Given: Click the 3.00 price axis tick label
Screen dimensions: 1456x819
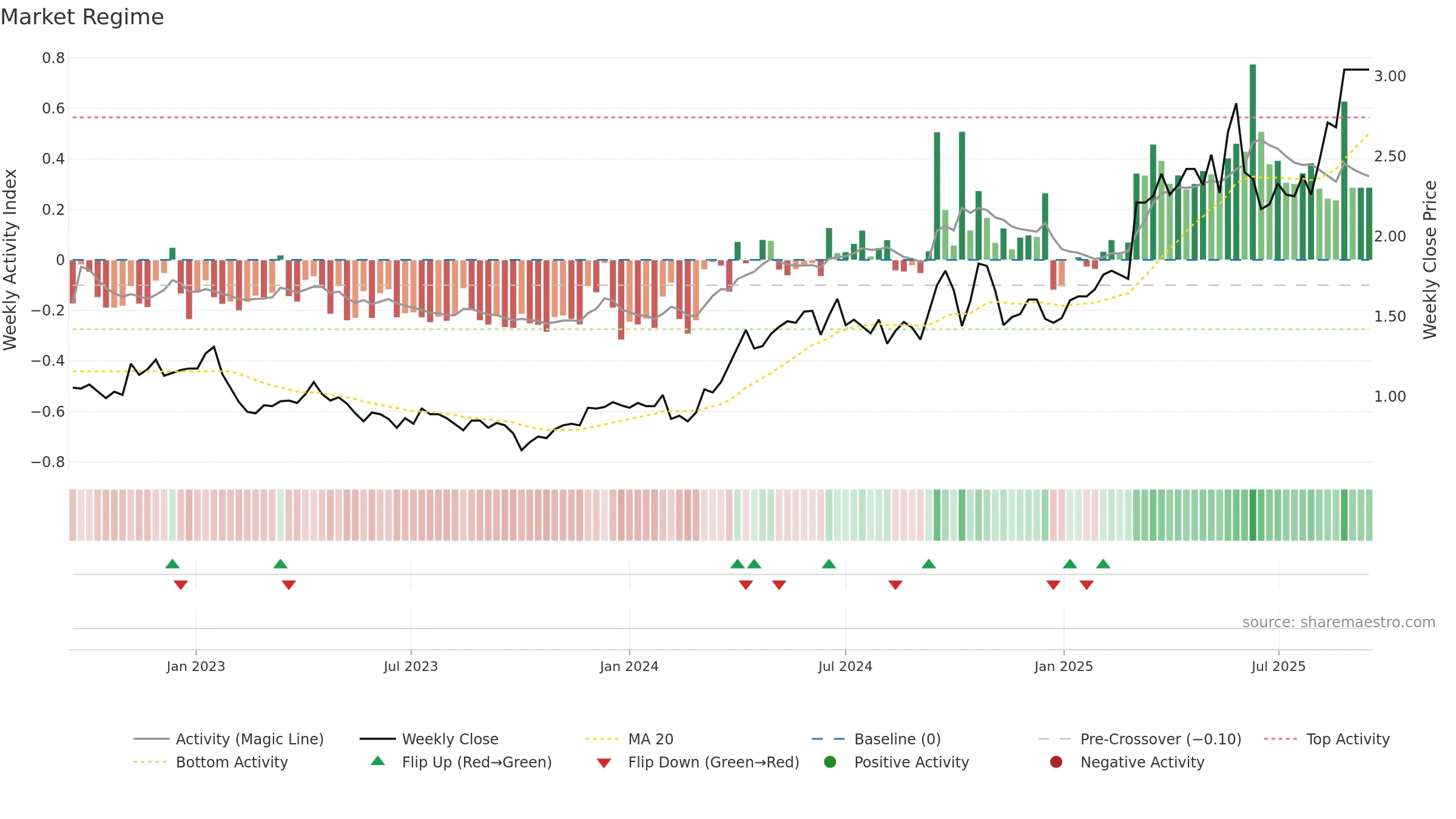Looking at the screenshot, I should (x=1390, y=76).
